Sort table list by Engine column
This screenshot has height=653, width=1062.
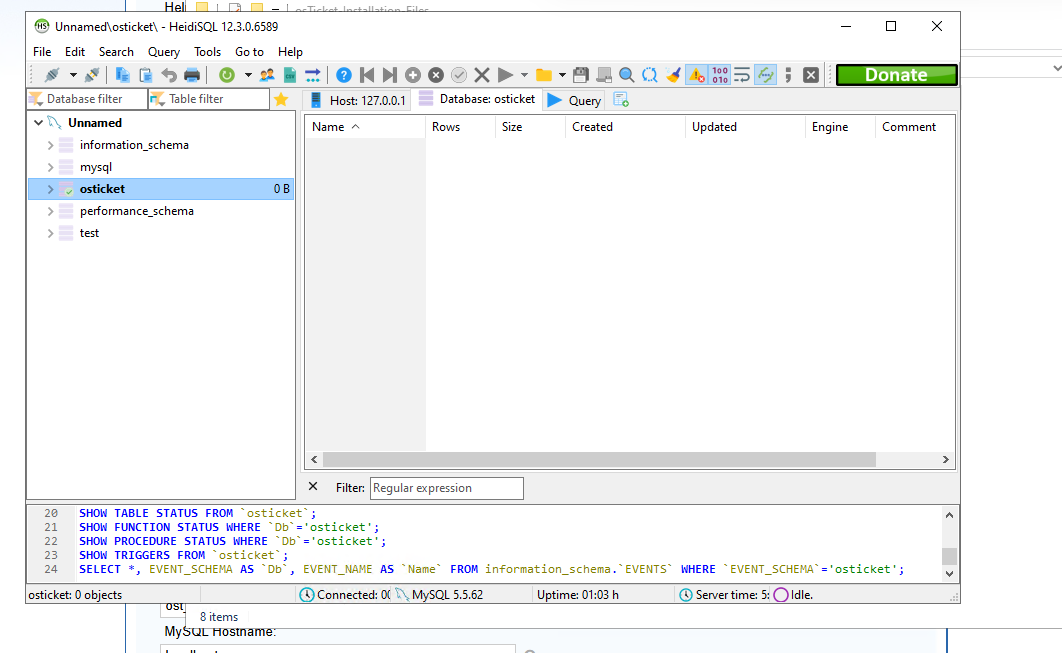click(840, 127)
